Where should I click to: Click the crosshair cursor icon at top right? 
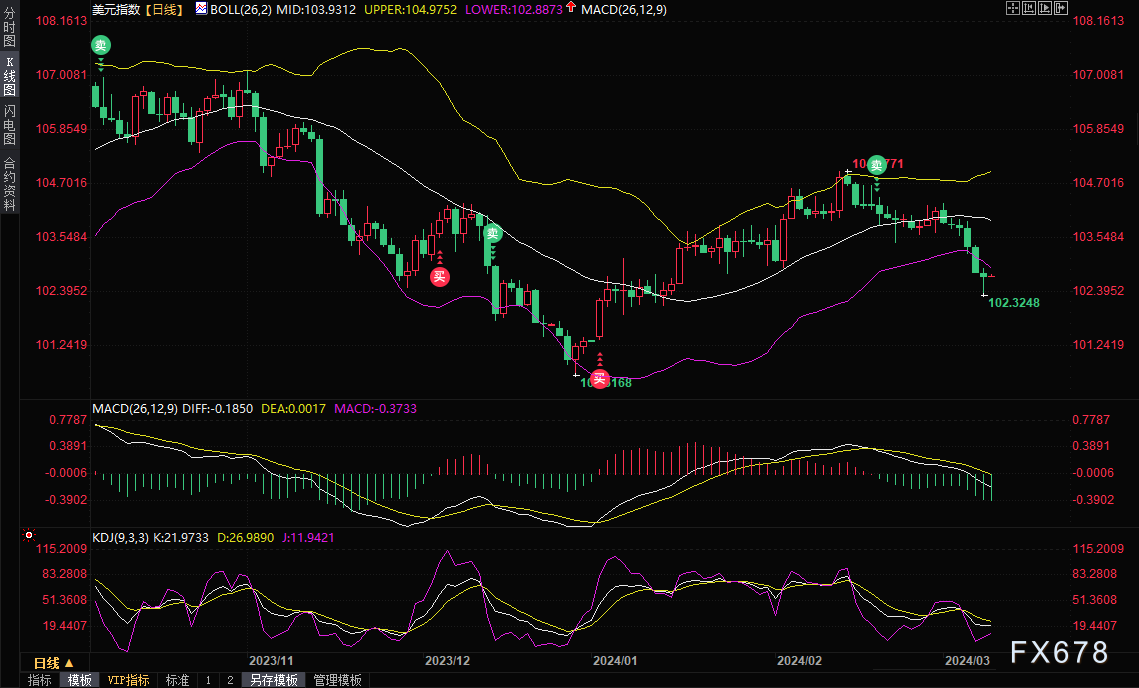(1013, 8)
